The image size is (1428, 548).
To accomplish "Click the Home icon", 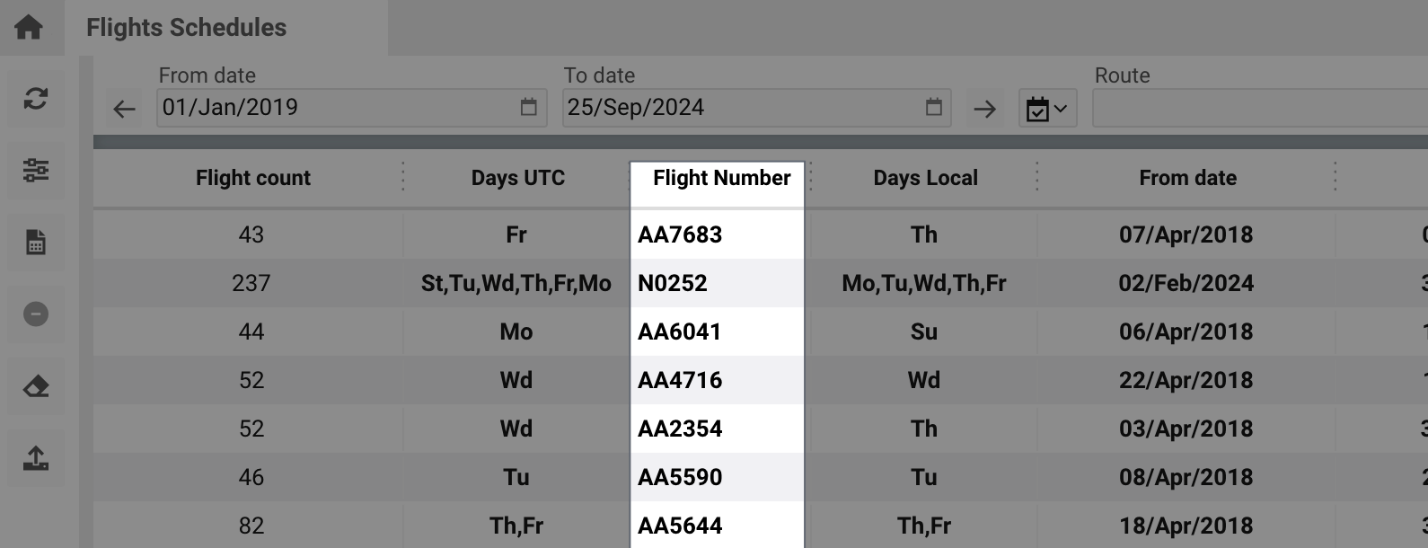I will 29,28.
